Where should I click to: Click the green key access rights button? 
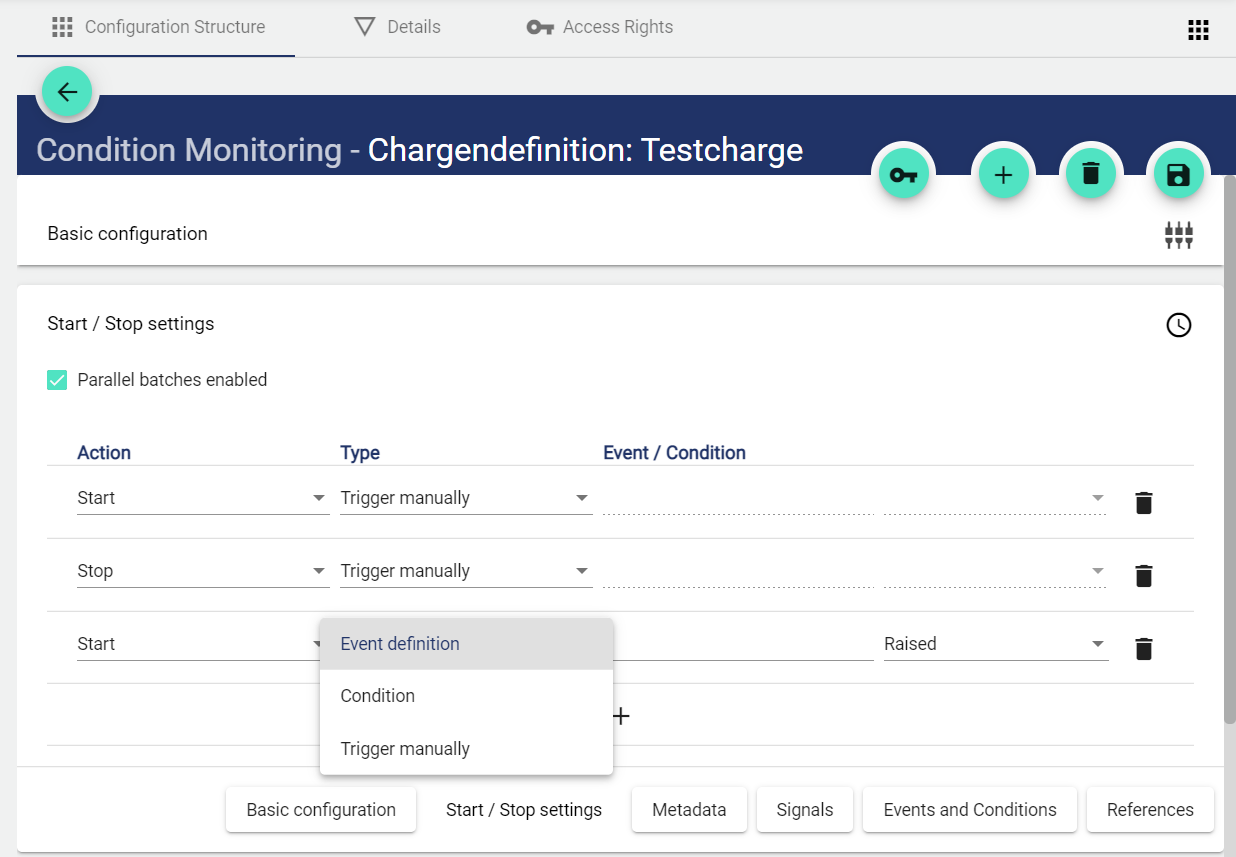pyautogui.click(x=903, y=175)
